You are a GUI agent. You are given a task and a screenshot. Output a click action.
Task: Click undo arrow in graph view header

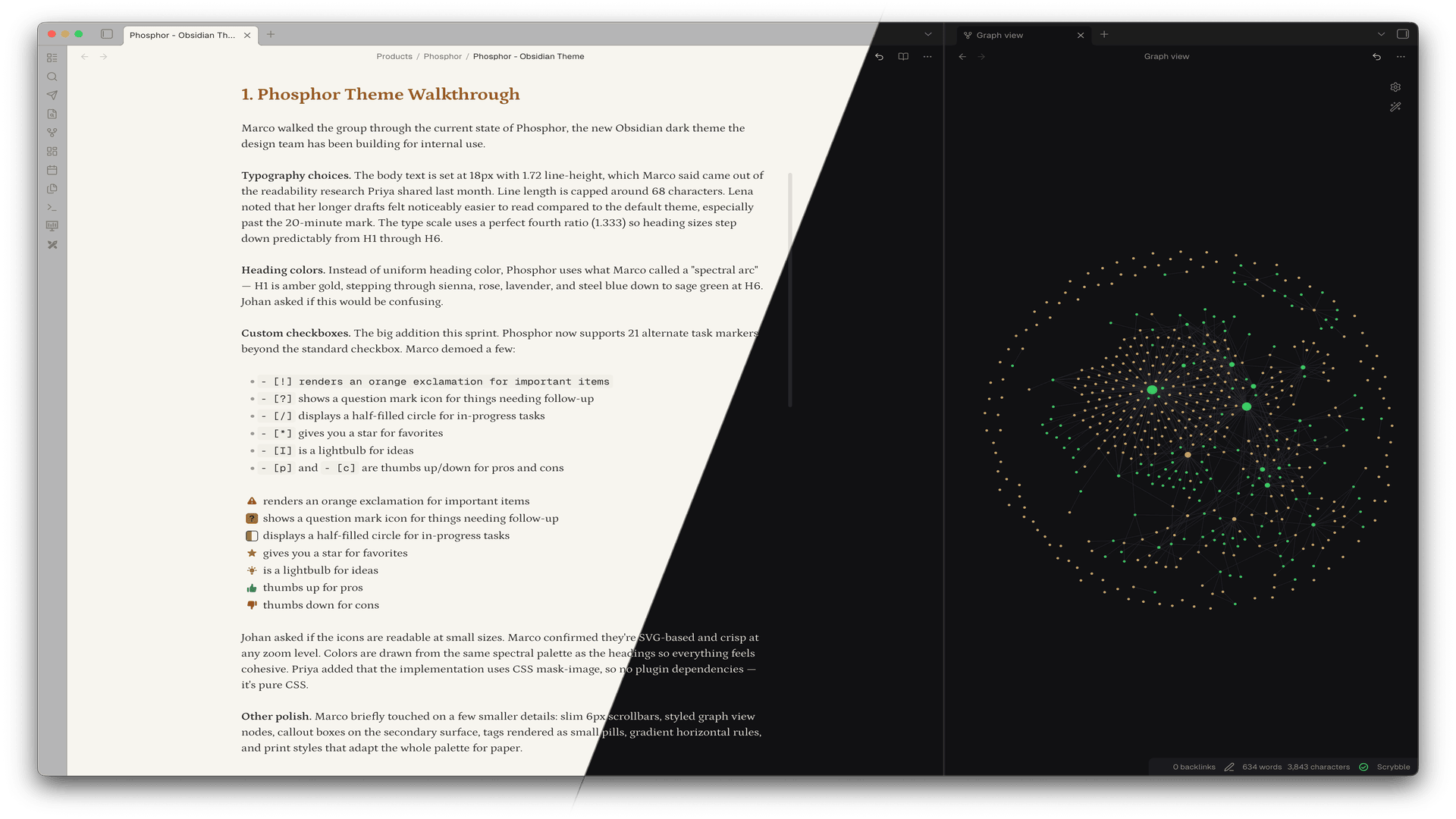click(1376, 57)
